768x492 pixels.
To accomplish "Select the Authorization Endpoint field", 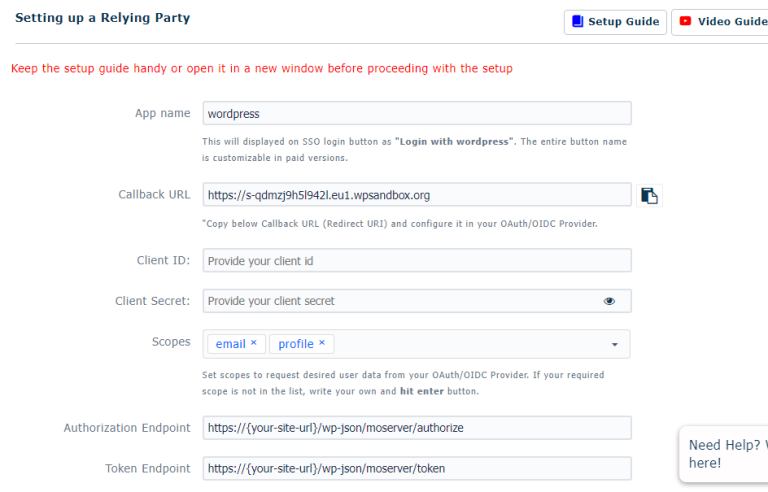I will click(x=416, y=428).
